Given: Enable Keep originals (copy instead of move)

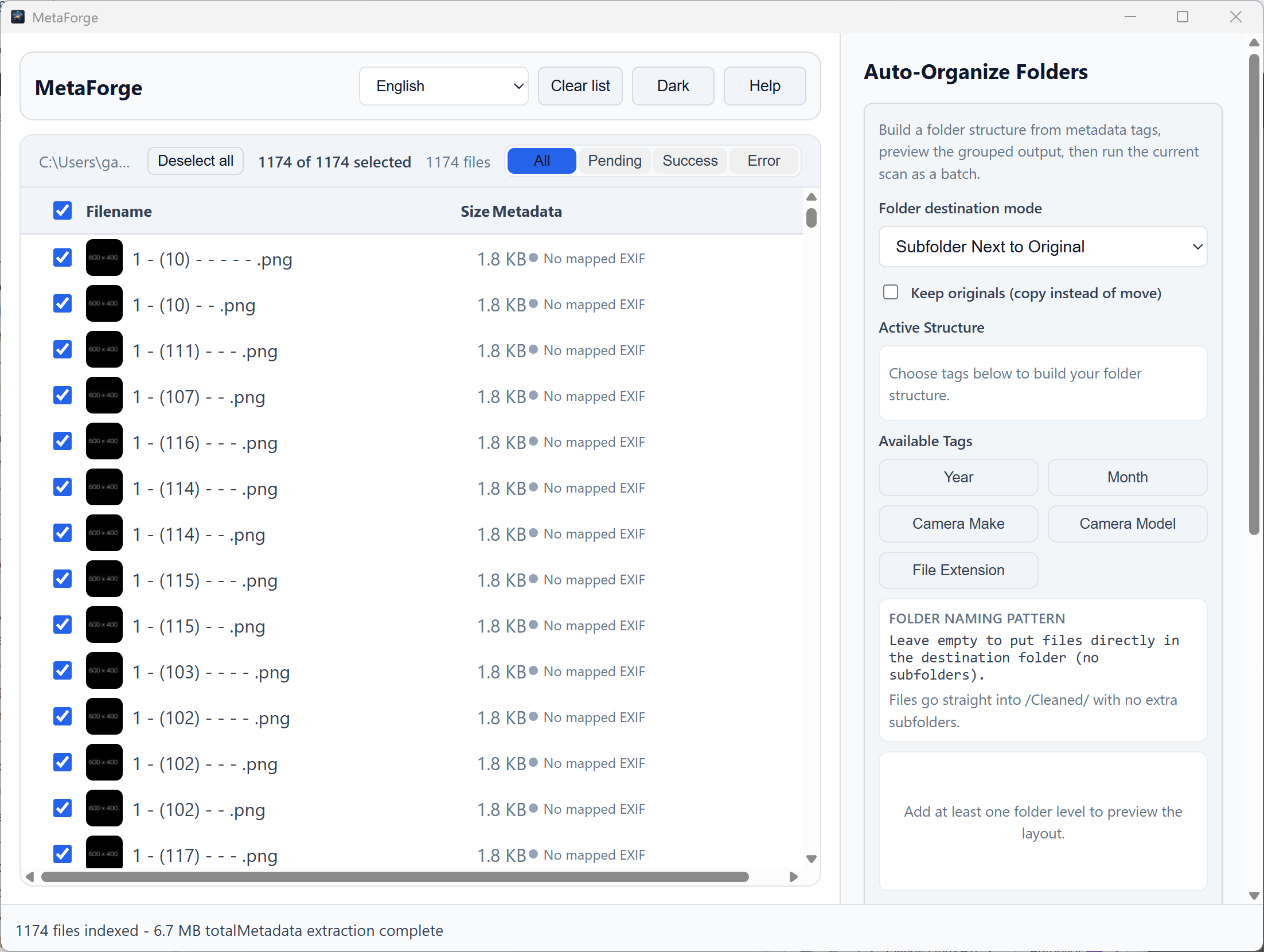Looking at the screenshot, I should coord(891,292).
